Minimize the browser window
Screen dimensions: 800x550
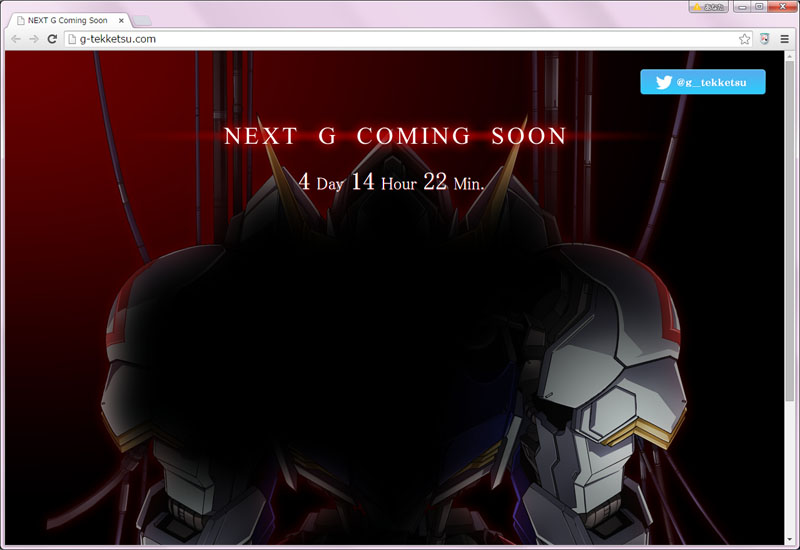pyautogui.click(x=743, y=6)
